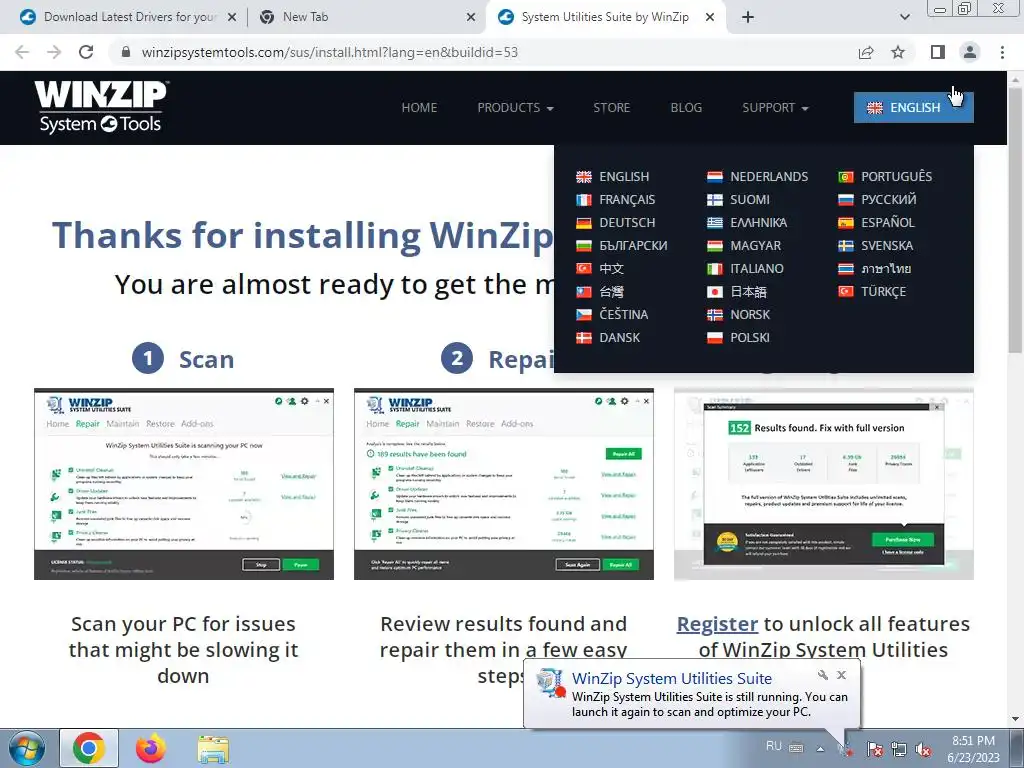Choose DEUTSCH language option
This screenshot has width=1024, height=768.
tap(616, 223)
